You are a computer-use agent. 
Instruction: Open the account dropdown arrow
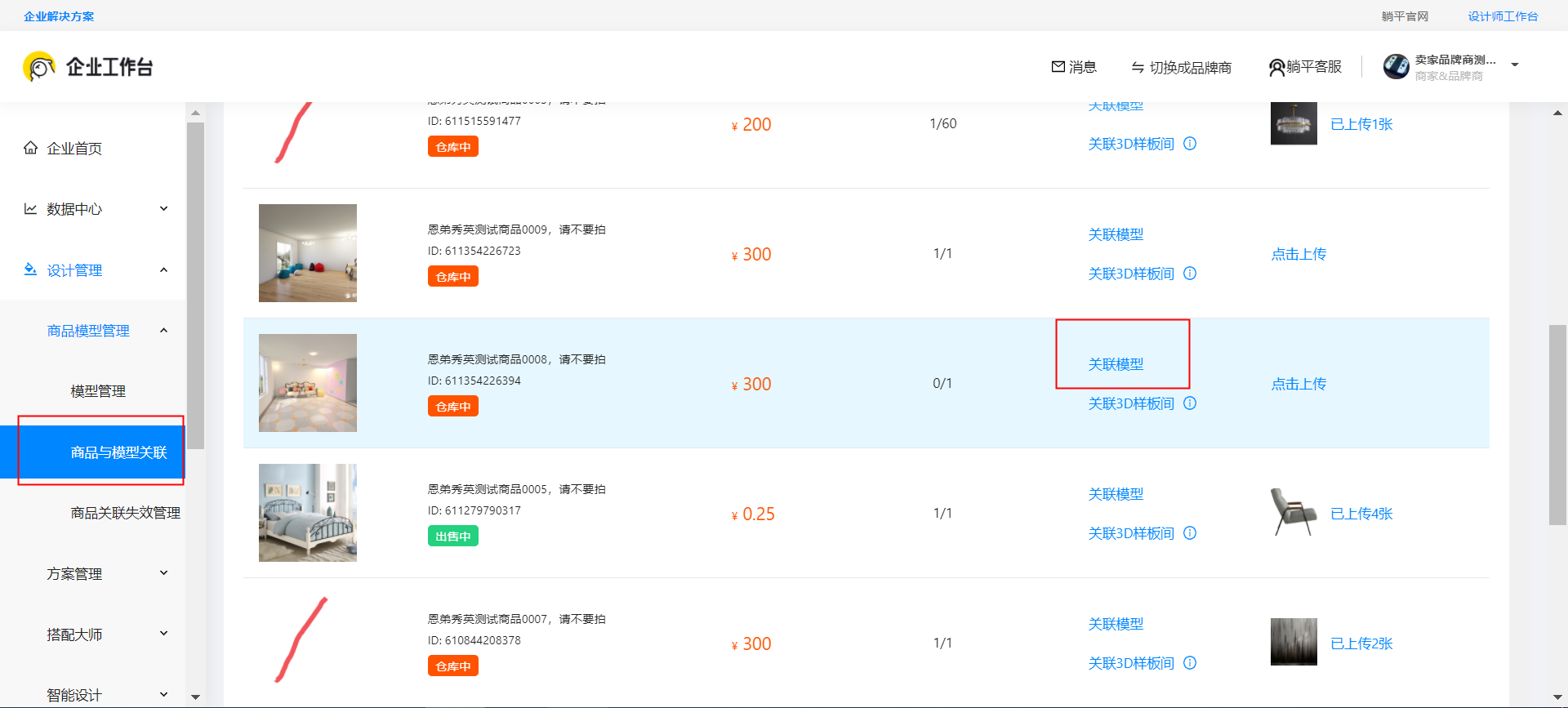1515,65
